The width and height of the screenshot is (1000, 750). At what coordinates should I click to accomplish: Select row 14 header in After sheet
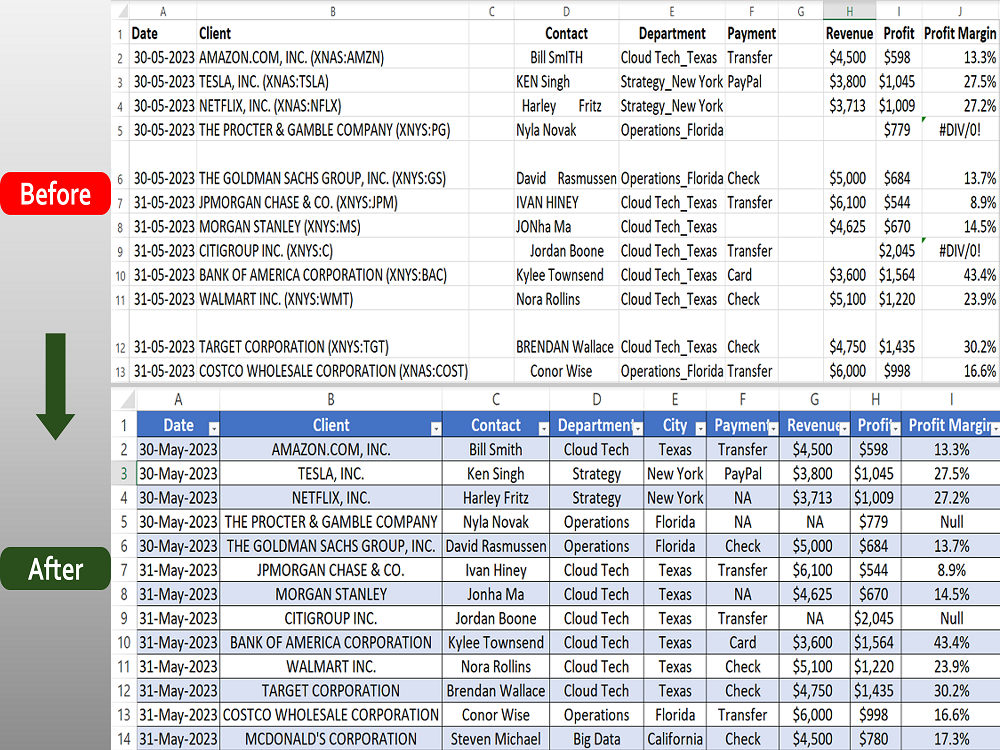click(124, 739)
